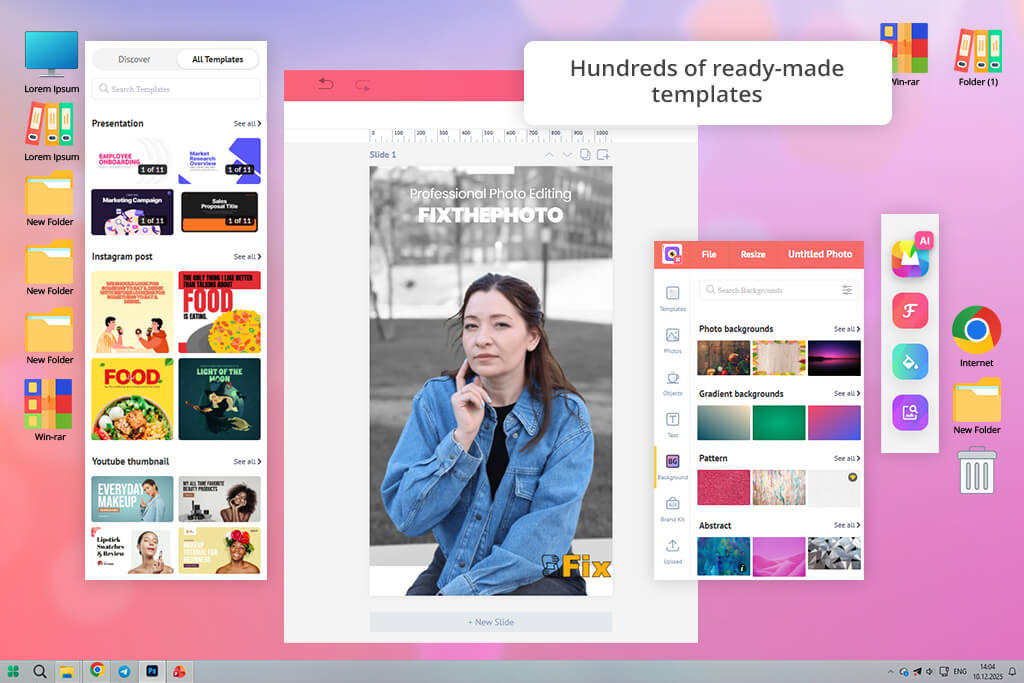The width and height of the screenshot is (1024, 683).
Task: Click in the Search Backgrounds field
Action: tap(778, 290)
